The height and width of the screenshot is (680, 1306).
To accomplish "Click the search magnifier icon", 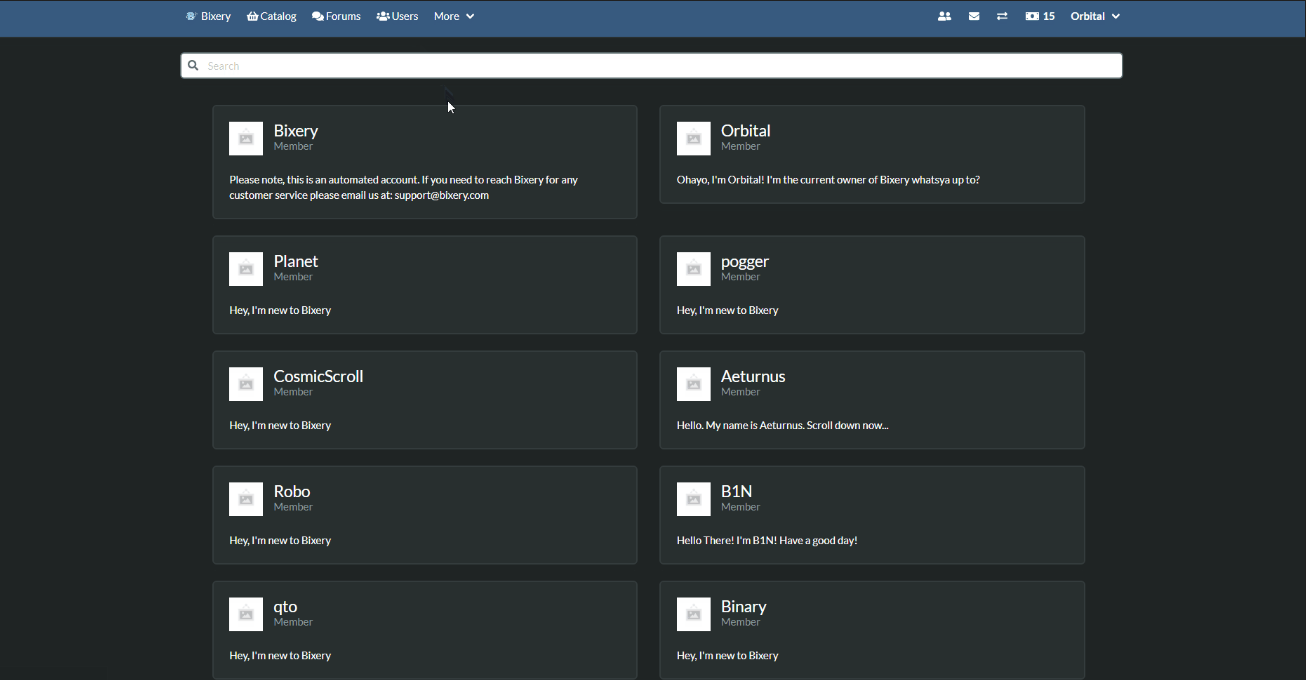I will point(194,66).
